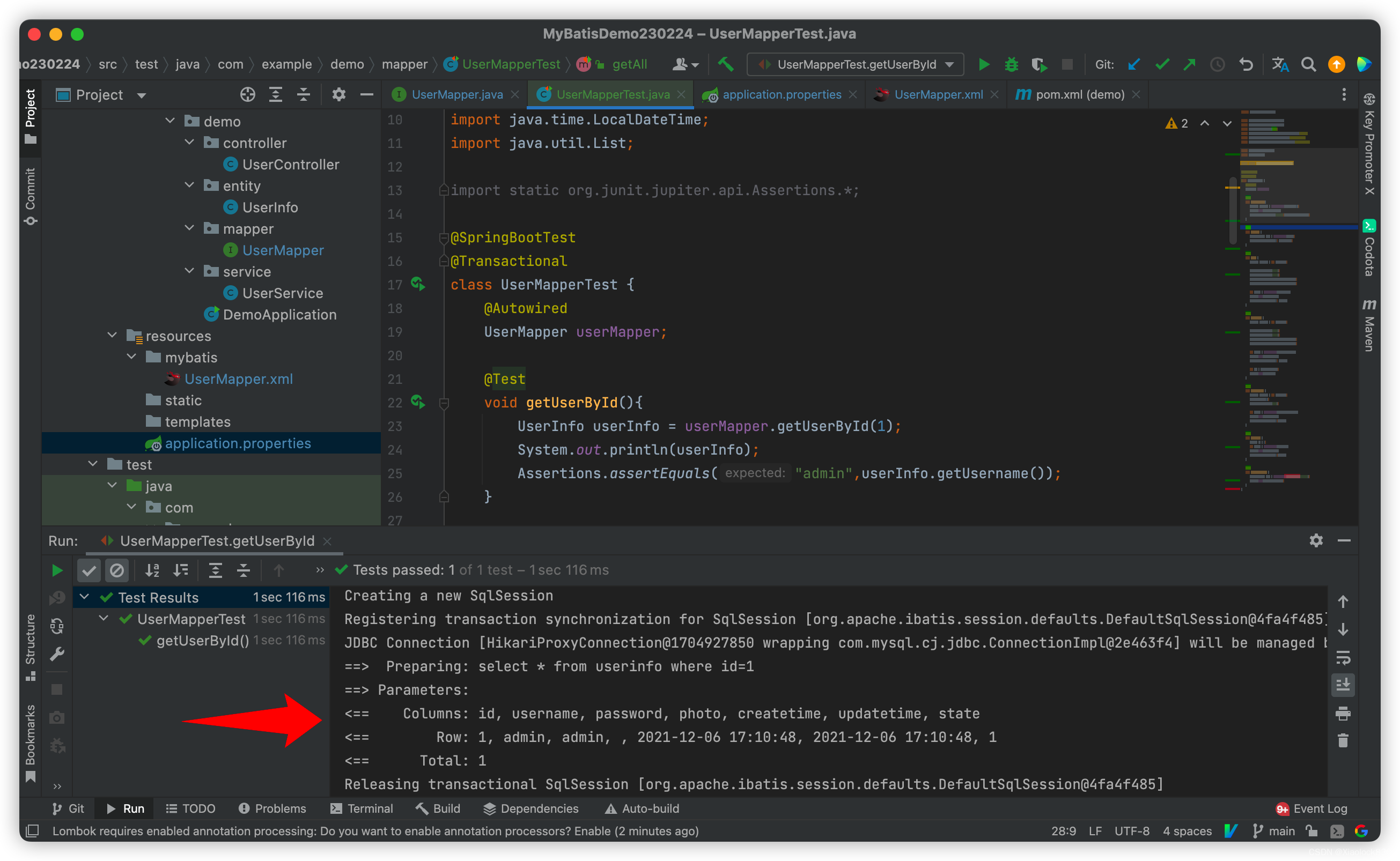This screenshot has height=861, width=1400.
Task: Select UserController in project tree
Action: coord(291,164)
